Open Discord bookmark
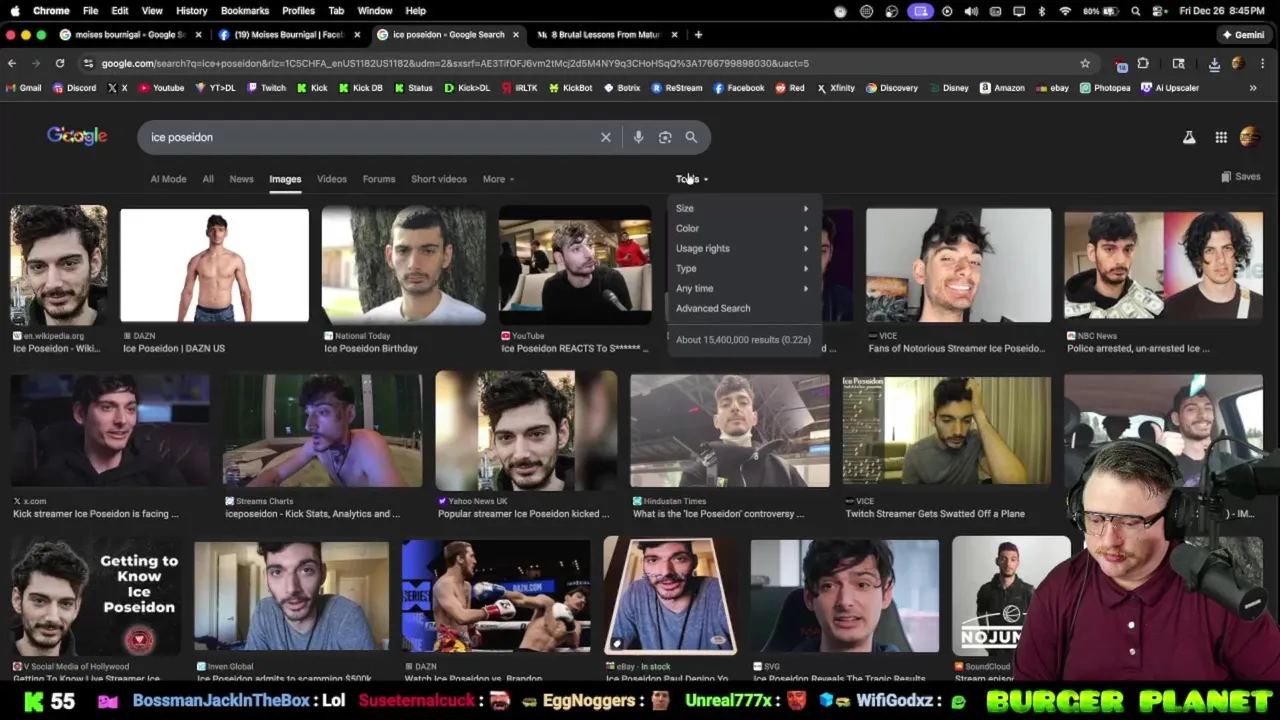The image size is (1280, 720). pyautogui.click(x=74, y=88)
